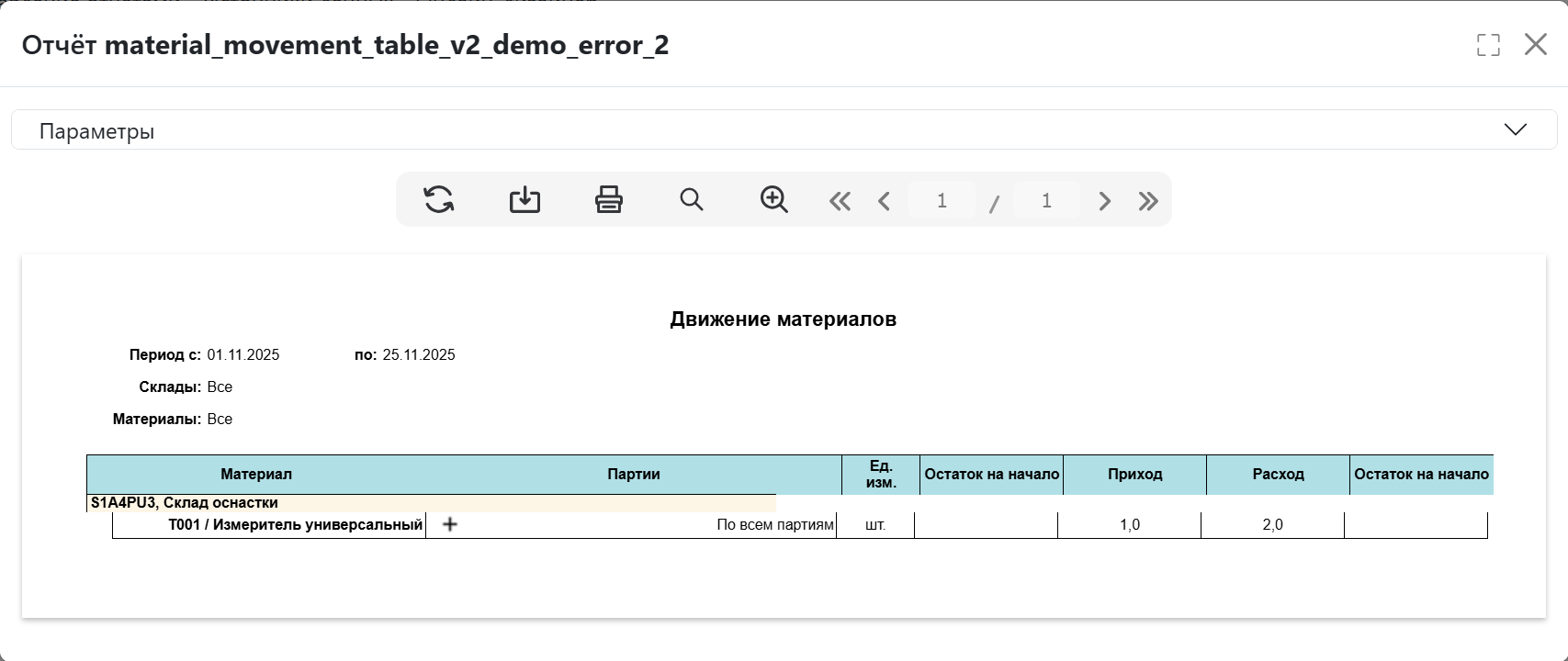The width and height of the screenshot is (1568, 661).
Task: Click the total pages number field
Action: [x=1046, y=200]
